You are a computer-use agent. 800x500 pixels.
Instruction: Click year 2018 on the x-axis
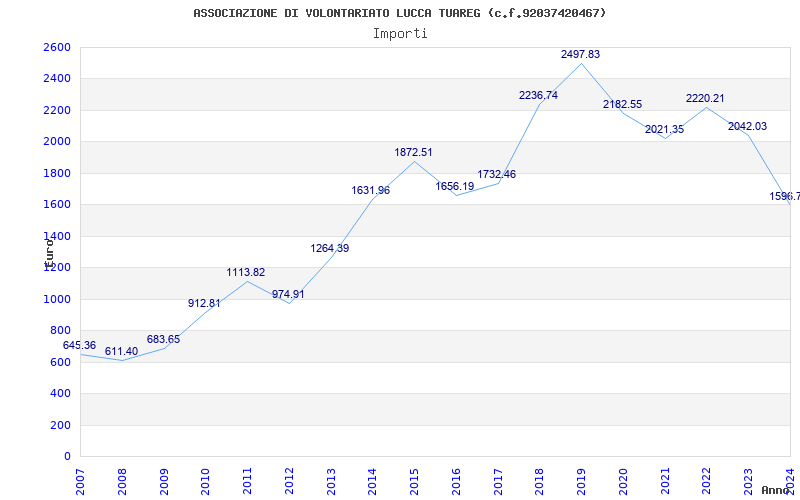pos(540,482)
